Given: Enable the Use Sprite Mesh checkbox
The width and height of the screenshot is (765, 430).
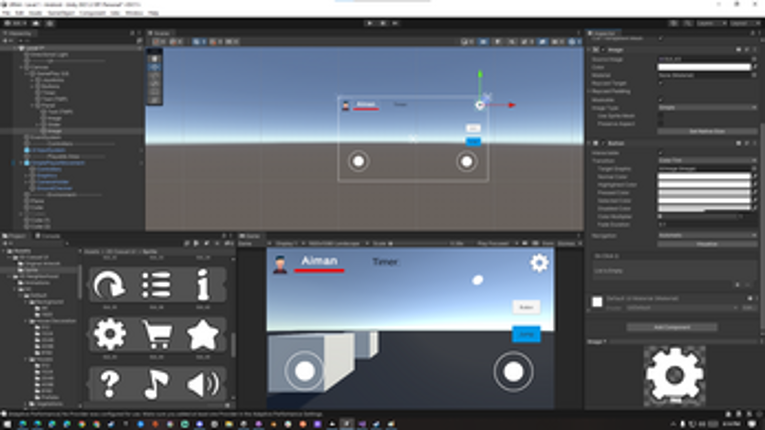Looking at the screenshot, I should click(661, 116).
